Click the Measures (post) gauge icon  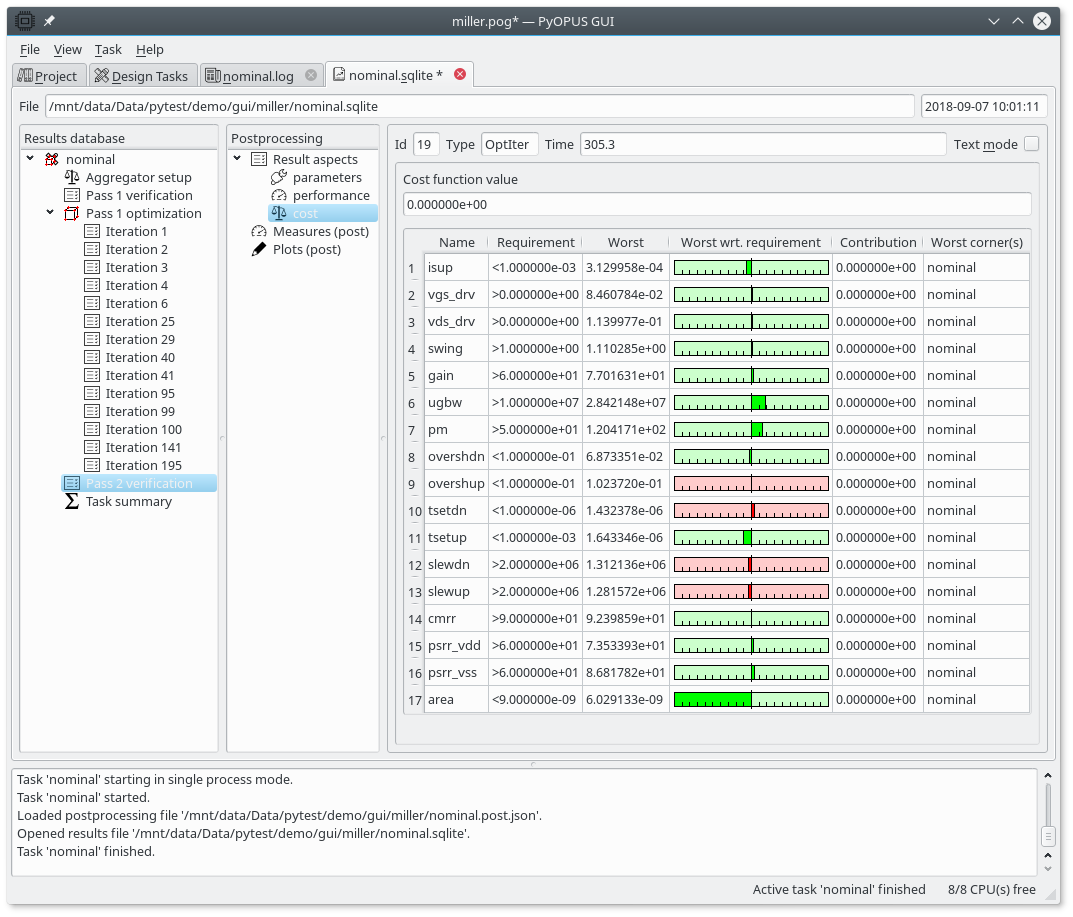tap(259, 231)
